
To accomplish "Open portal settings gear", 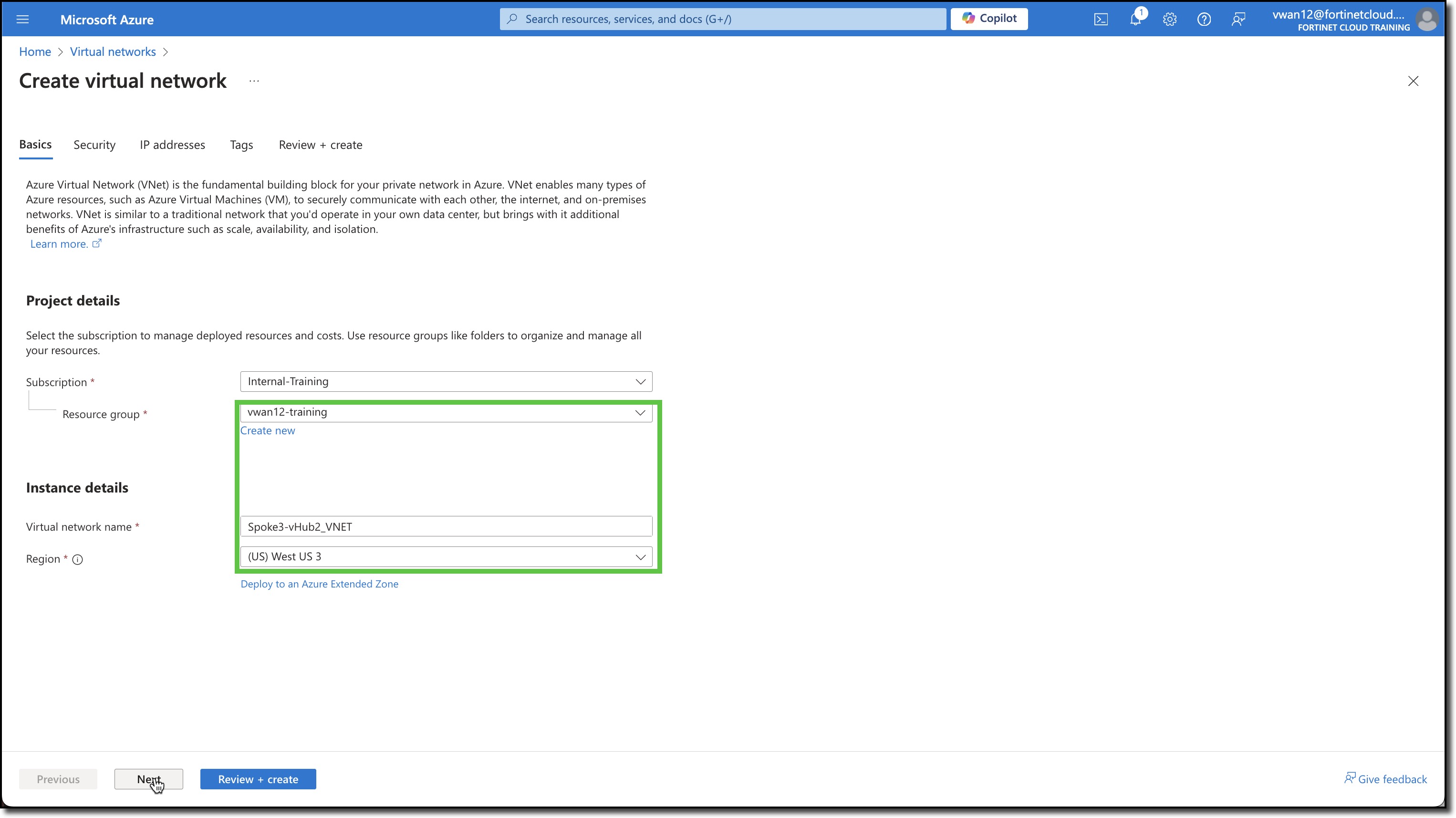I will [x=1170, y=19].
